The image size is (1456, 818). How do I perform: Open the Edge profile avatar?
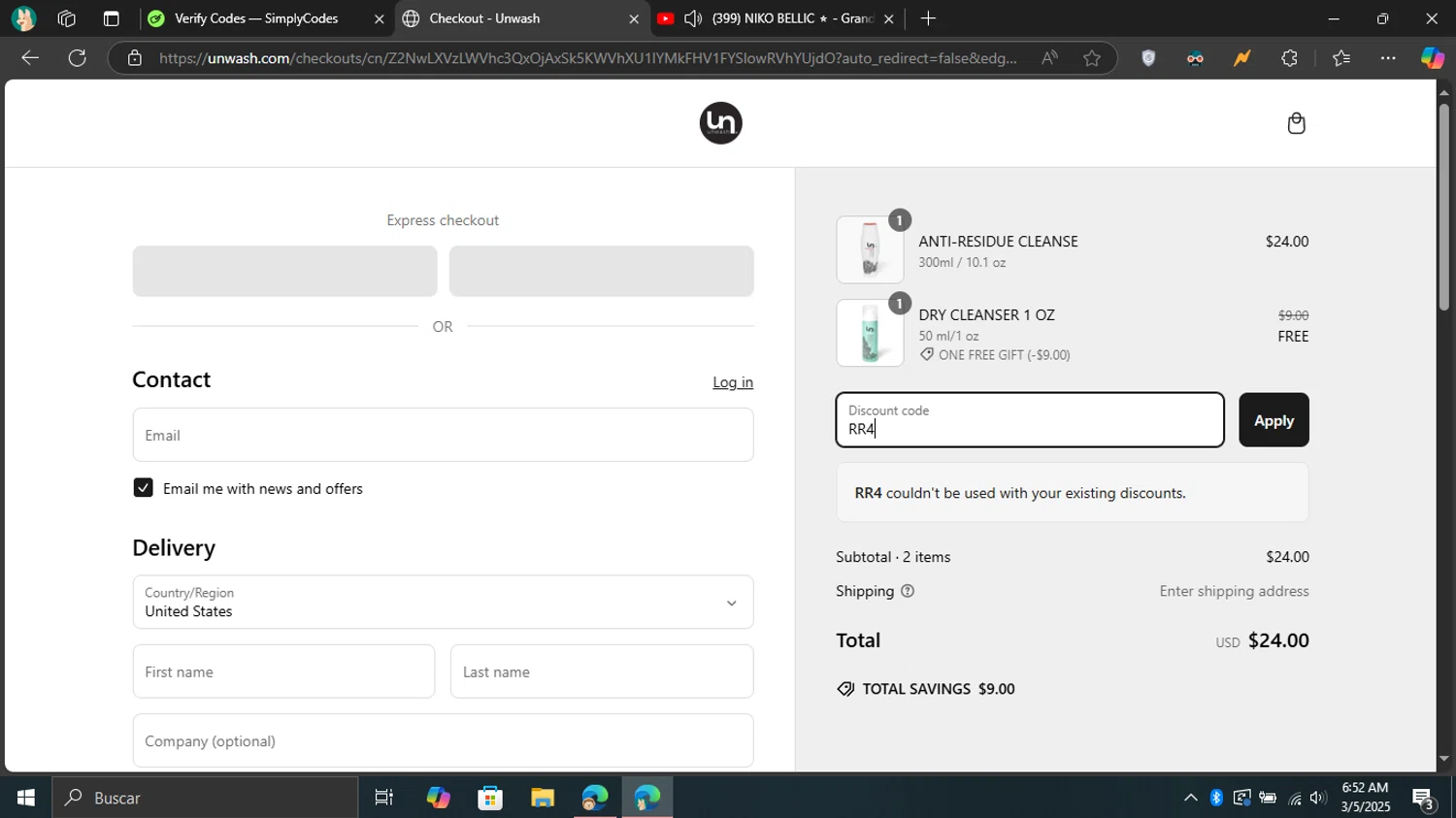coord(22,18)
